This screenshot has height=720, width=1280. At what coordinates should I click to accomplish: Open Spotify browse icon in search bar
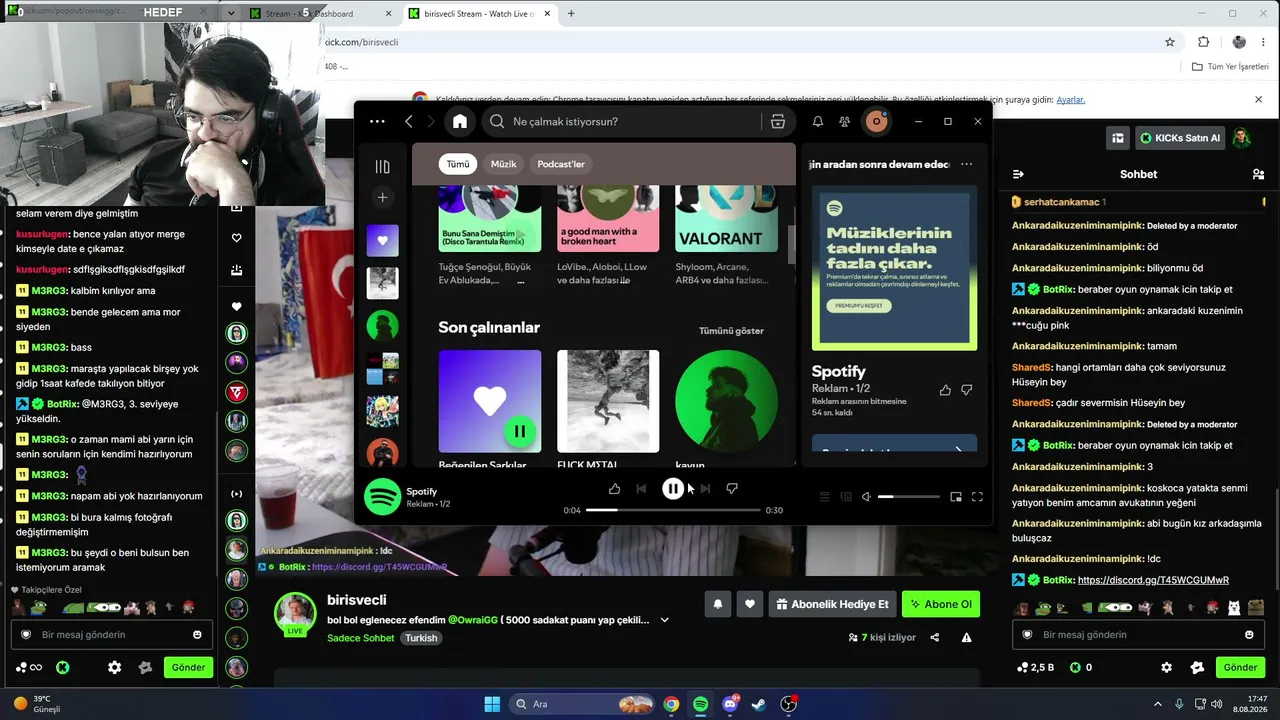[777, 121]
